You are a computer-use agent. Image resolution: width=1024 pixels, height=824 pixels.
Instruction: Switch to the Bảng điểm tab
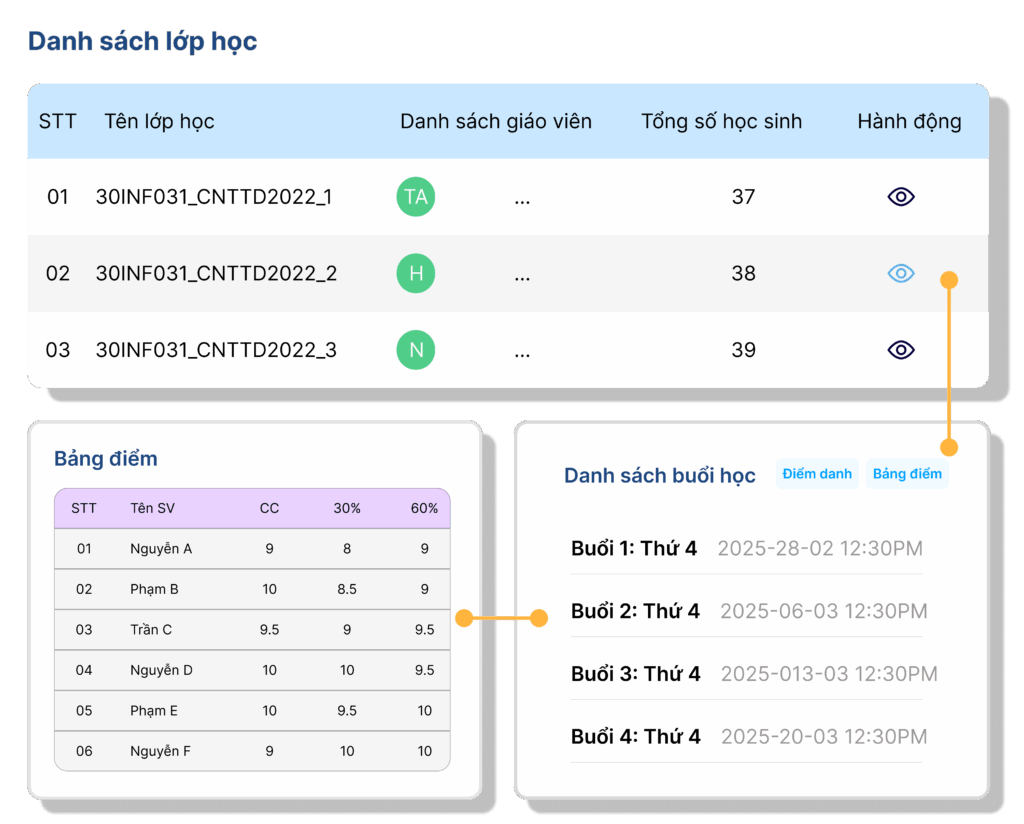click(x=907, y=474)
